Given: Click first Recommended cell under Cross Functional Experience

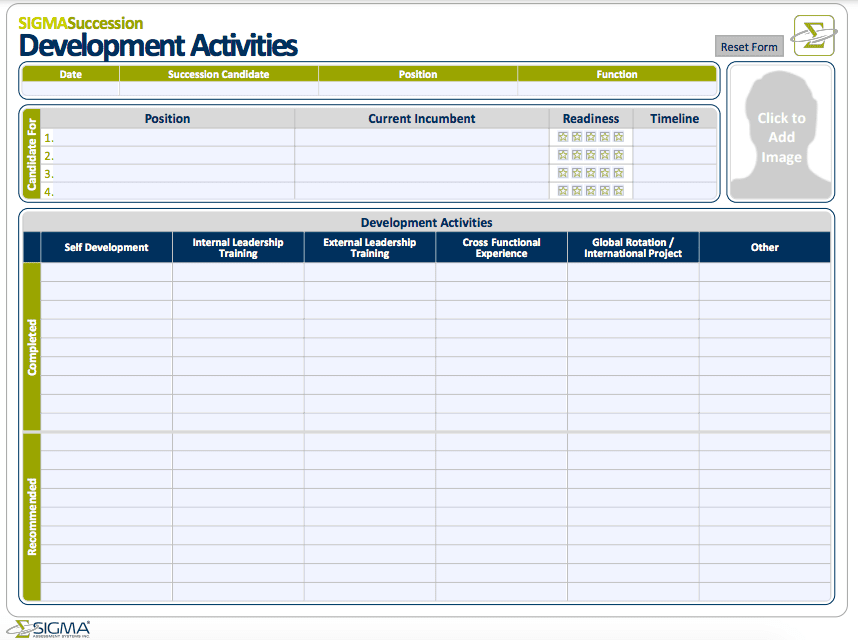Looking at the screenshot, I should click(x=501, y=442).
